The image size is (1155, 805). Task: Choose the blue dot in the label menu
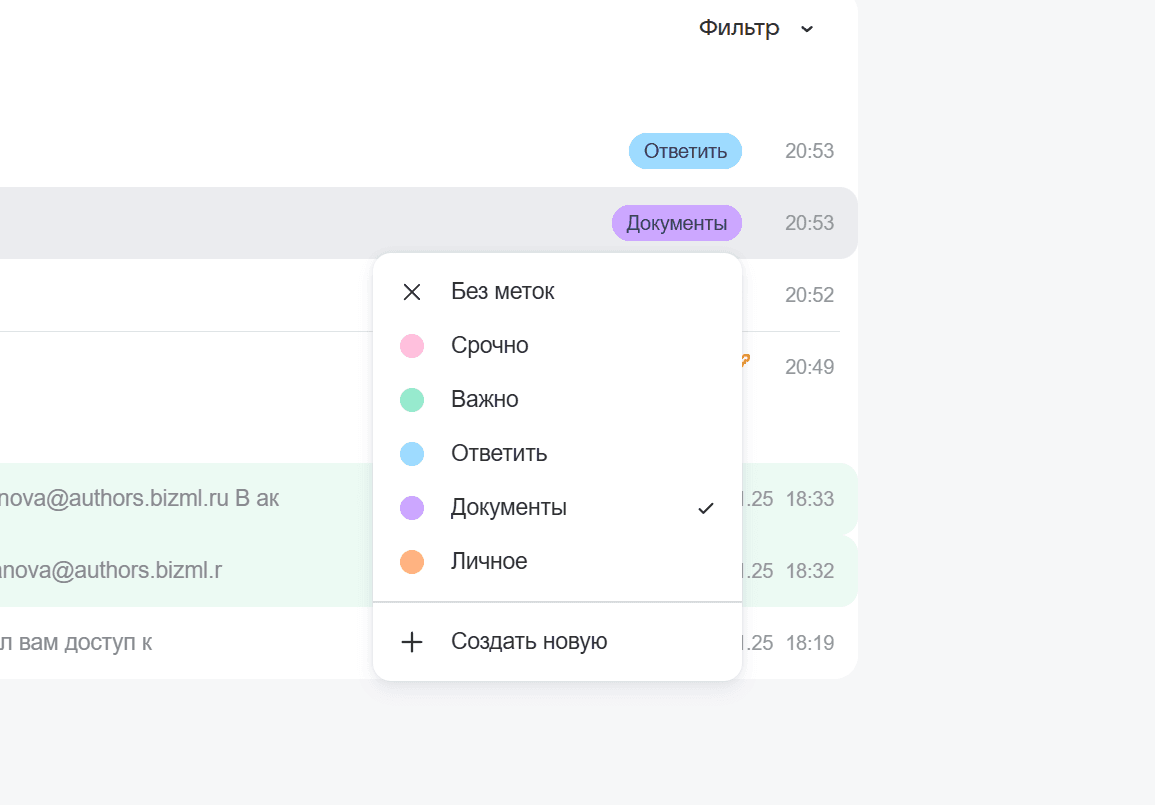[x=412, y=454]
